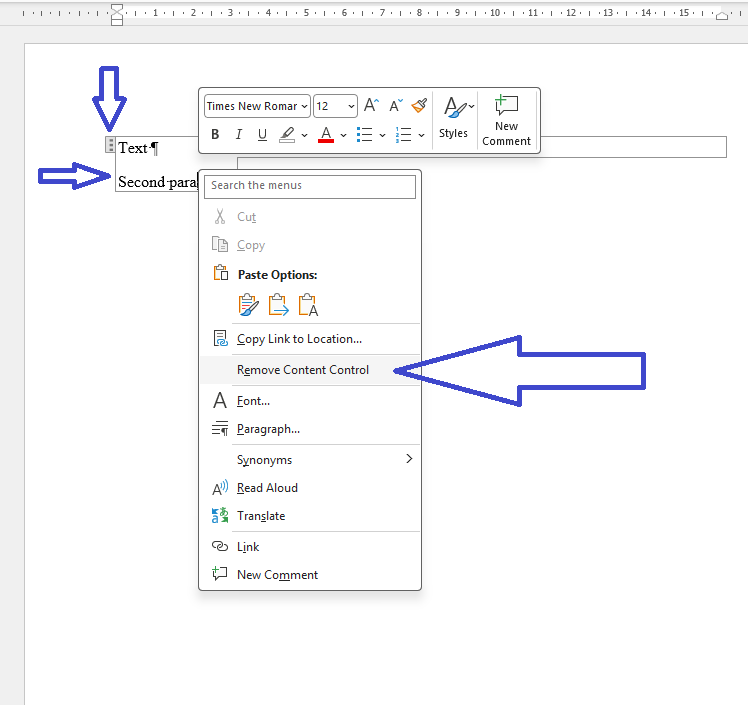Choose Keep Text Only paste option
Image resolution: width=748 pixels, height=705 pixels.
308,305
